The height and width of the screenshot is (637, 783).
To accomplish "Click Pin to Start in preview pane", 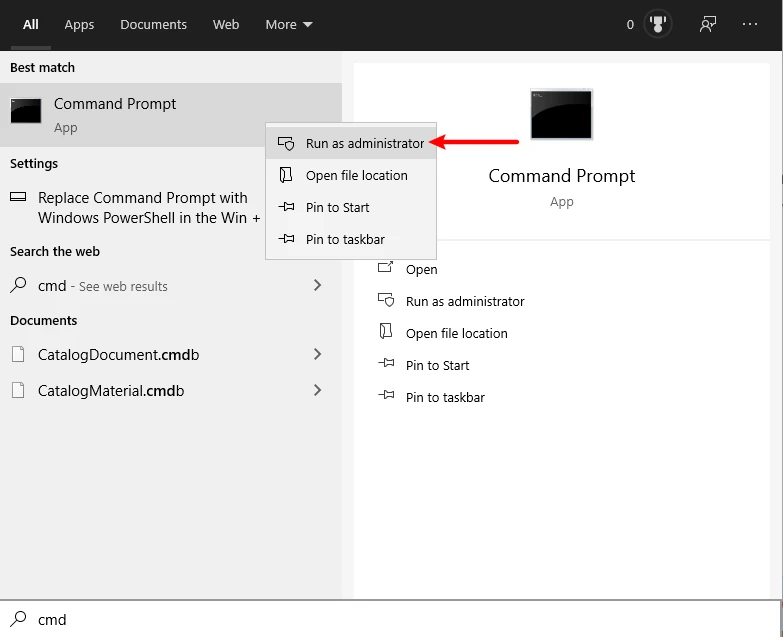I will (437, 365).
